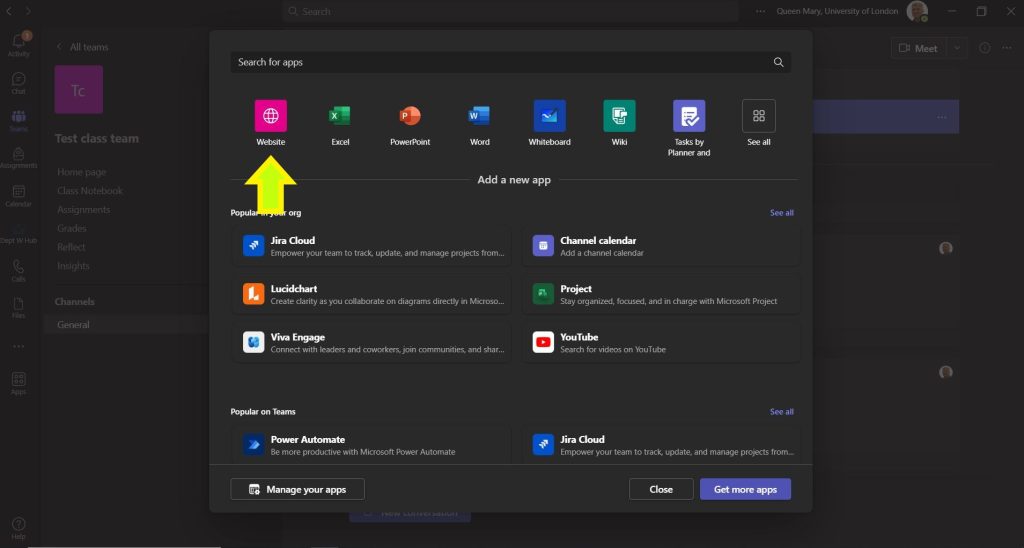The height and width of the screenshot is (548, 1024).
Task: Select the Lucidchart app
Action: (x=371, y=295)
